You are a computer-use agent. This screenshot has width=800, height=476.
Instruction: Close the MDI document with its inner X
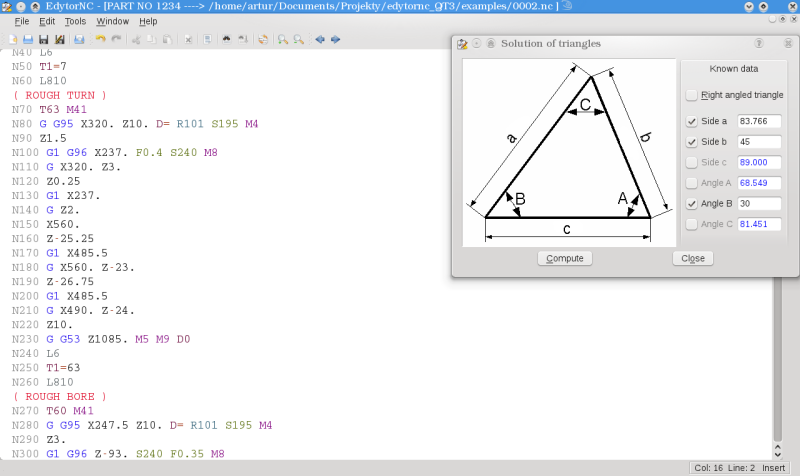[793, 19]
